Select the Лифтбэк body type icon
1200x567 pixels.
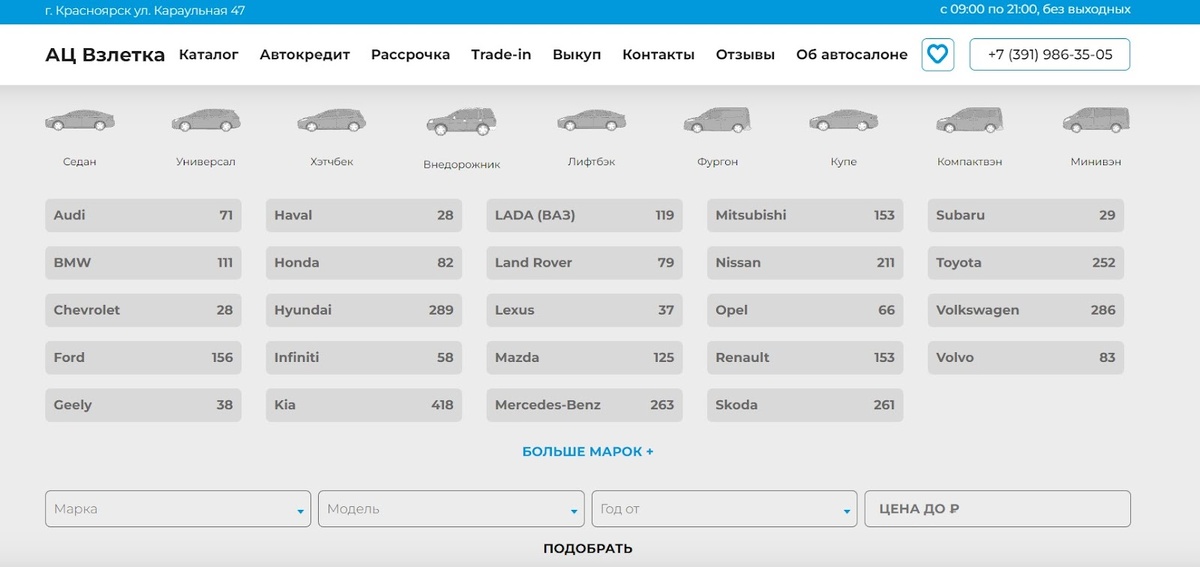coord(592,121)
